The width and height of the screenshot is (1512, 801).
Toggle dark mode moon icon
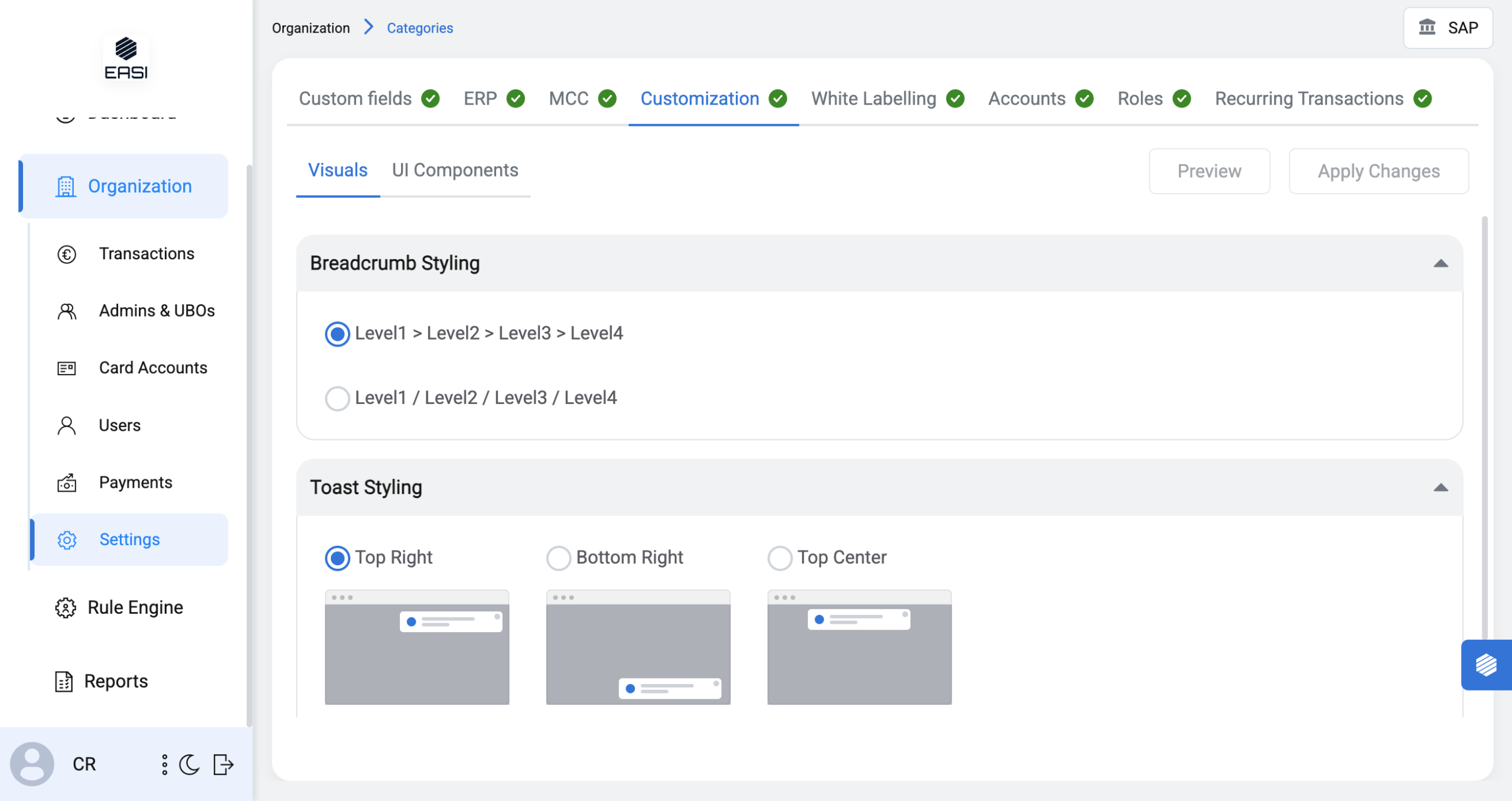(190, 764)
